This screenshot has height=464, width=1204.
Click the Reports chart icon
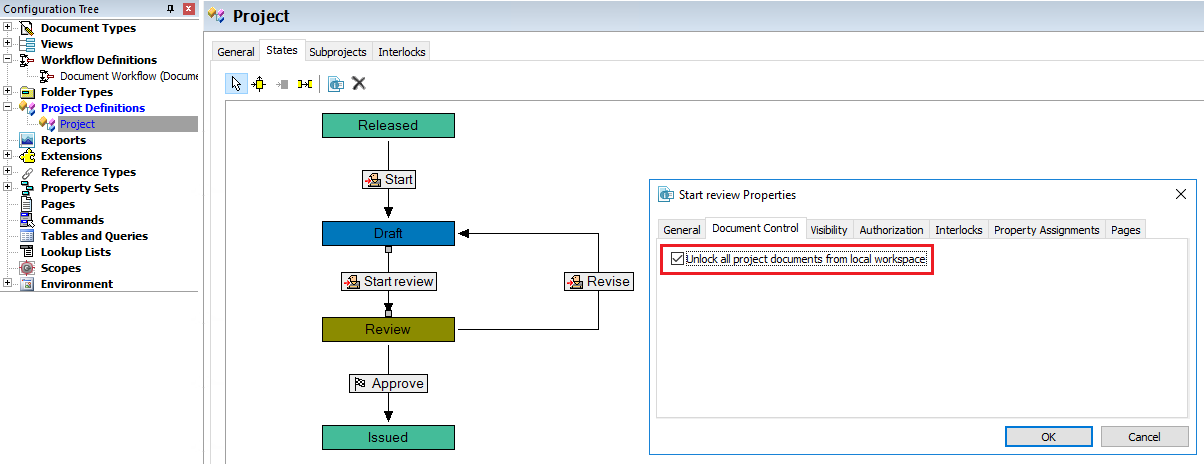pyautogui.click(x=27, y=140)
